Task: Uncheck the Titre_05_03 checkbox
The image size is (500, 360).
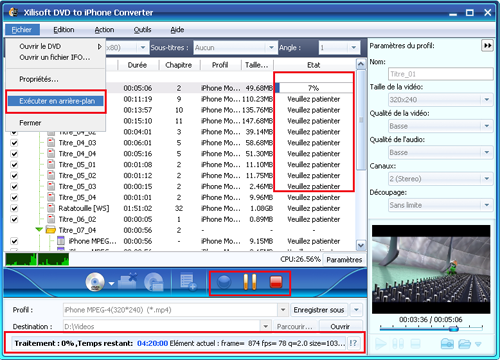Action: click(x=14, y=187)
